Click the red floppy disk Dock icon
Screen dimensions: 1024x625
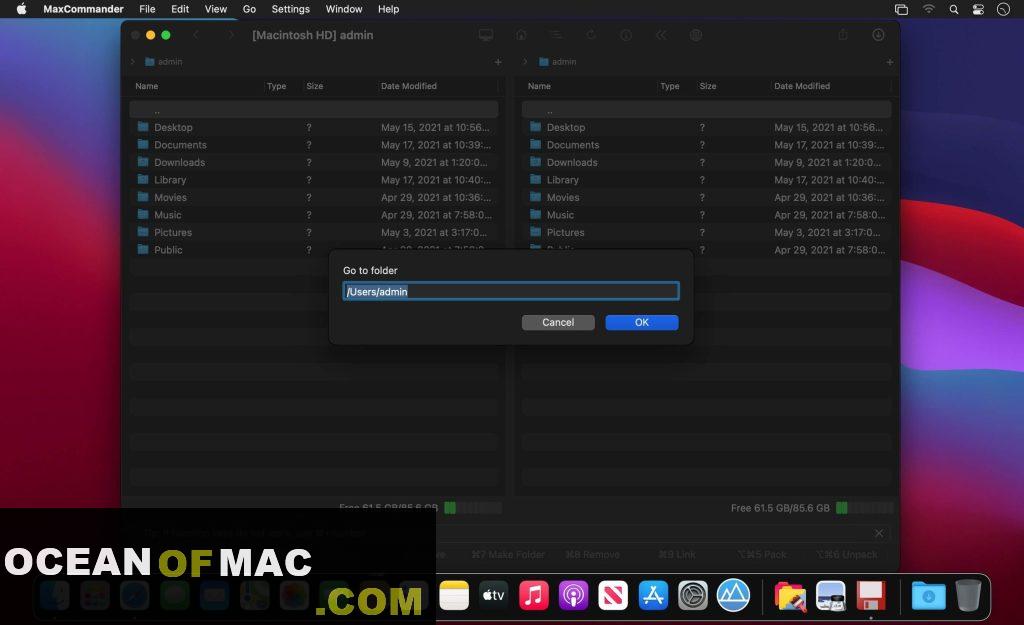[871, 596]
